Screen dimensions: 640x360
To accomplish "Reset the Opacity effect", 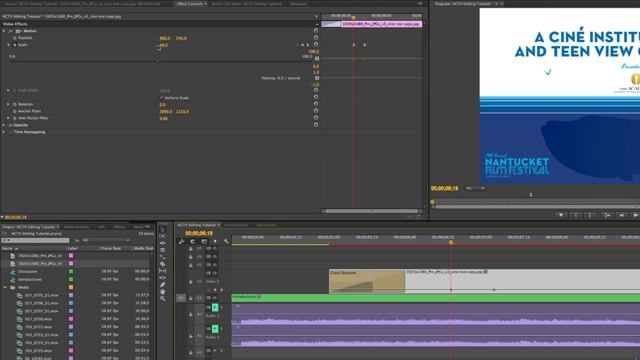I will pyautogui.click(x=316, y=124).
